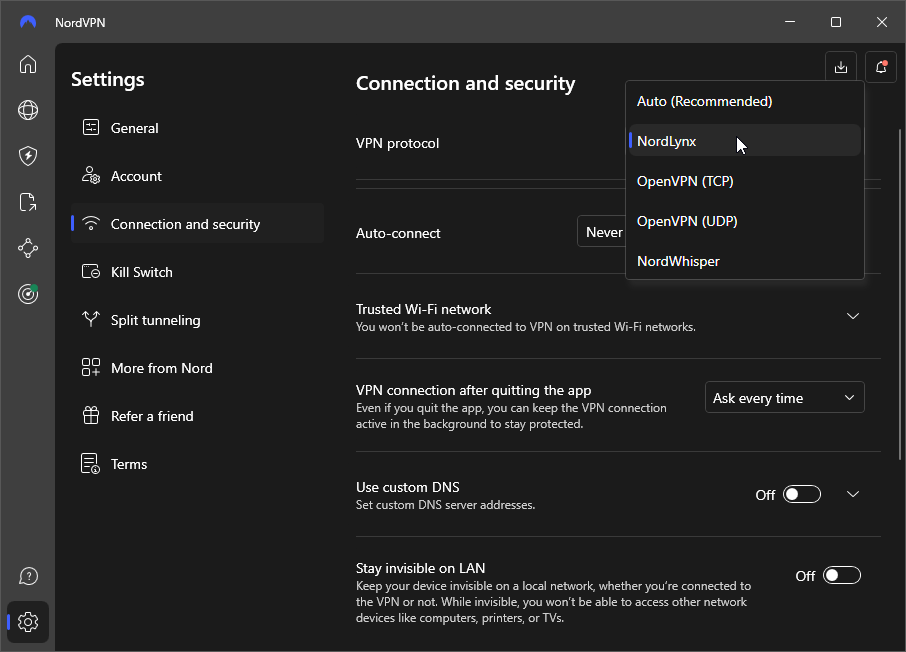Click the NordVPN logo in title bar
Viewport: 906px width, 652px height.
coord(28,22)
